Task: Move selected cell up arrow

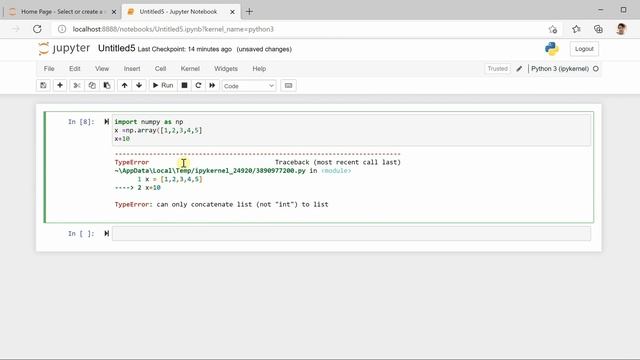Action: 124,85
